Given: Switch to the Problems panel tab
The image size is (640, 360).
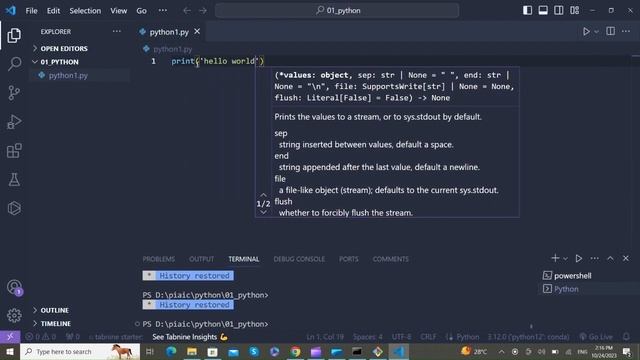Looking at the screenshot, I should (x=158, y=259).
